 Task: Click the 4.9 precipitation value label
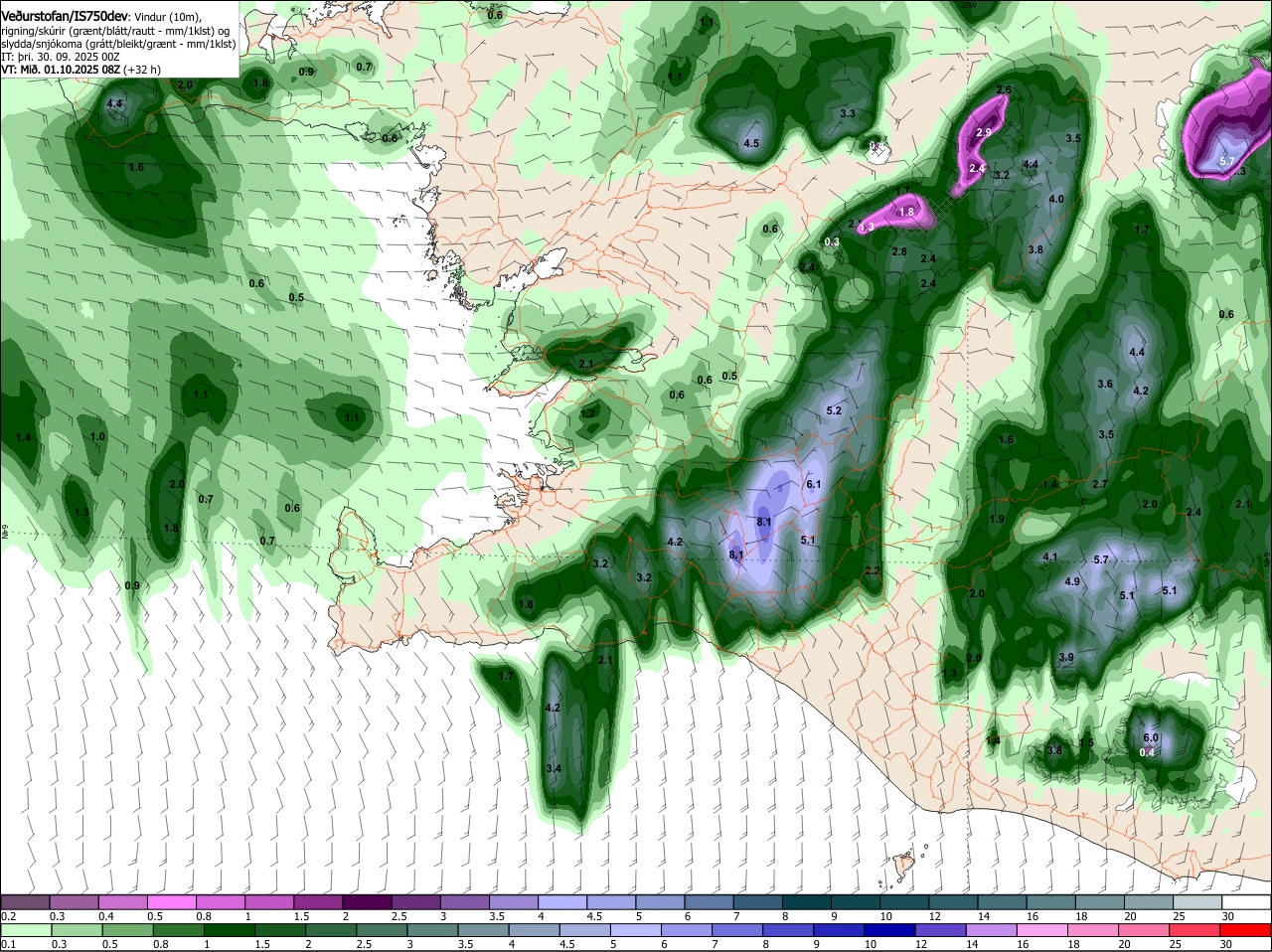coord(1072,581)
